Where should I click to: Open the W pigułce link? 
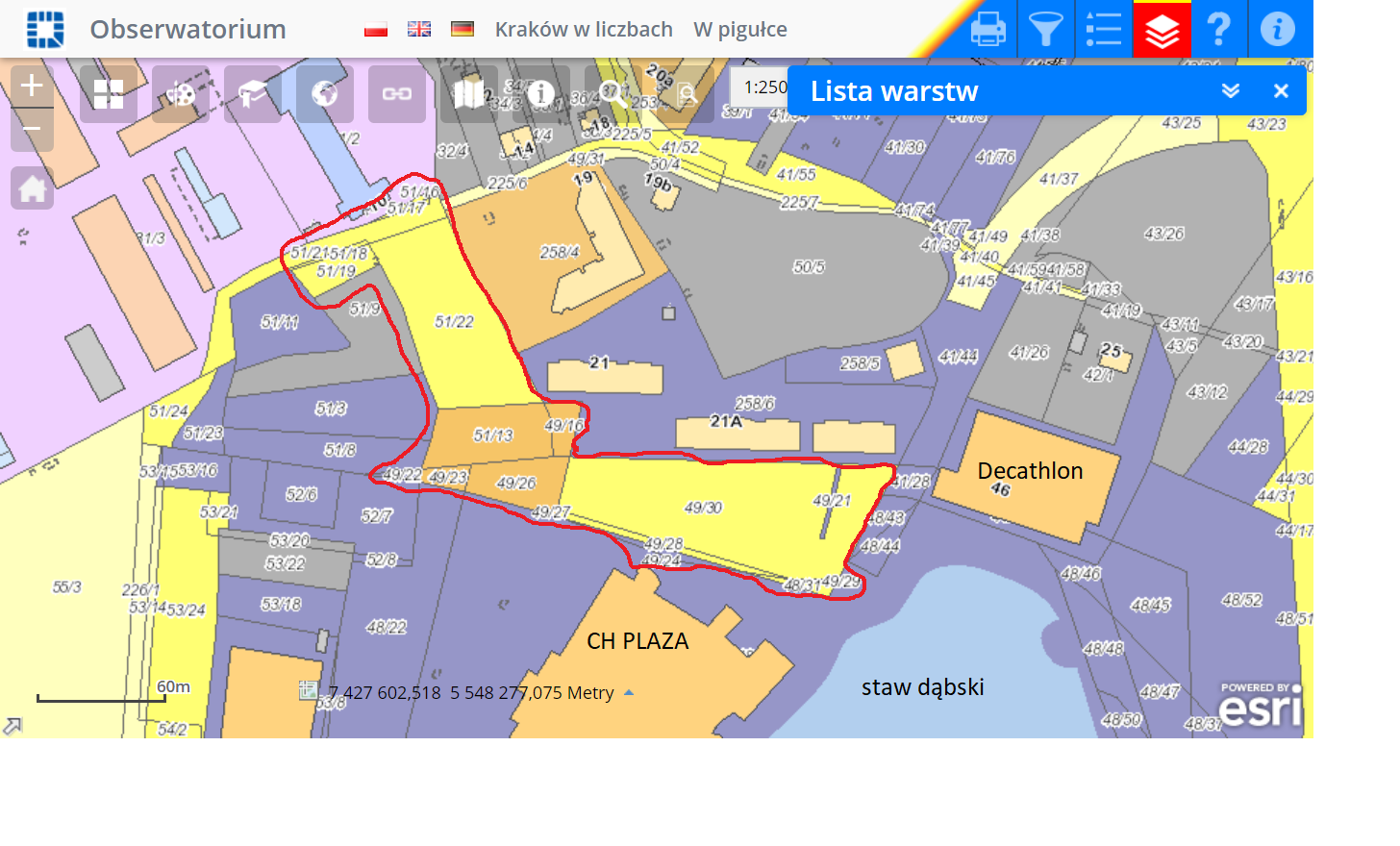[740, 30]
